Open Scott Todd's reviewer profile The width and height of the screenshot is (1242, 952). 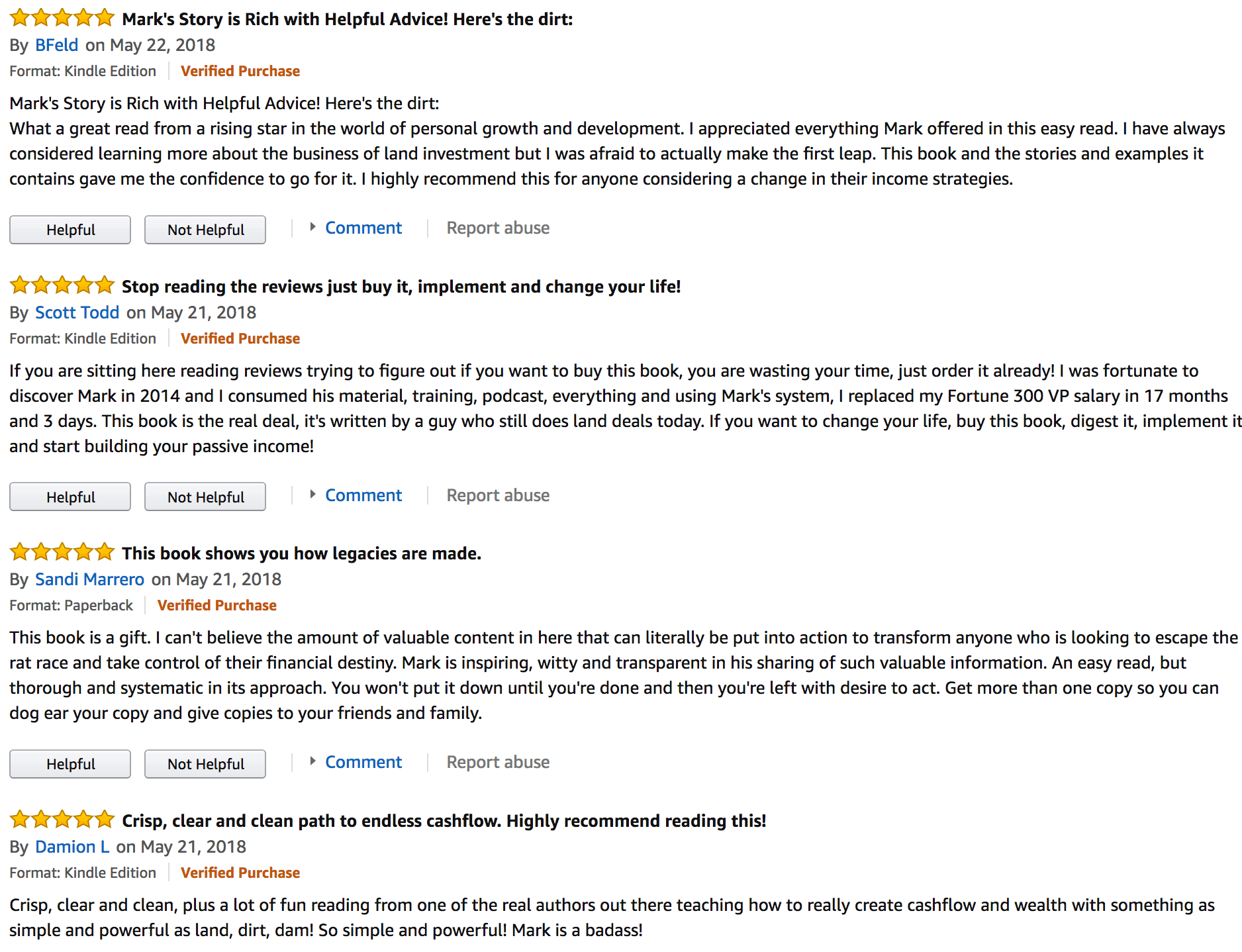pyautogui.click(x=77, y=312)
